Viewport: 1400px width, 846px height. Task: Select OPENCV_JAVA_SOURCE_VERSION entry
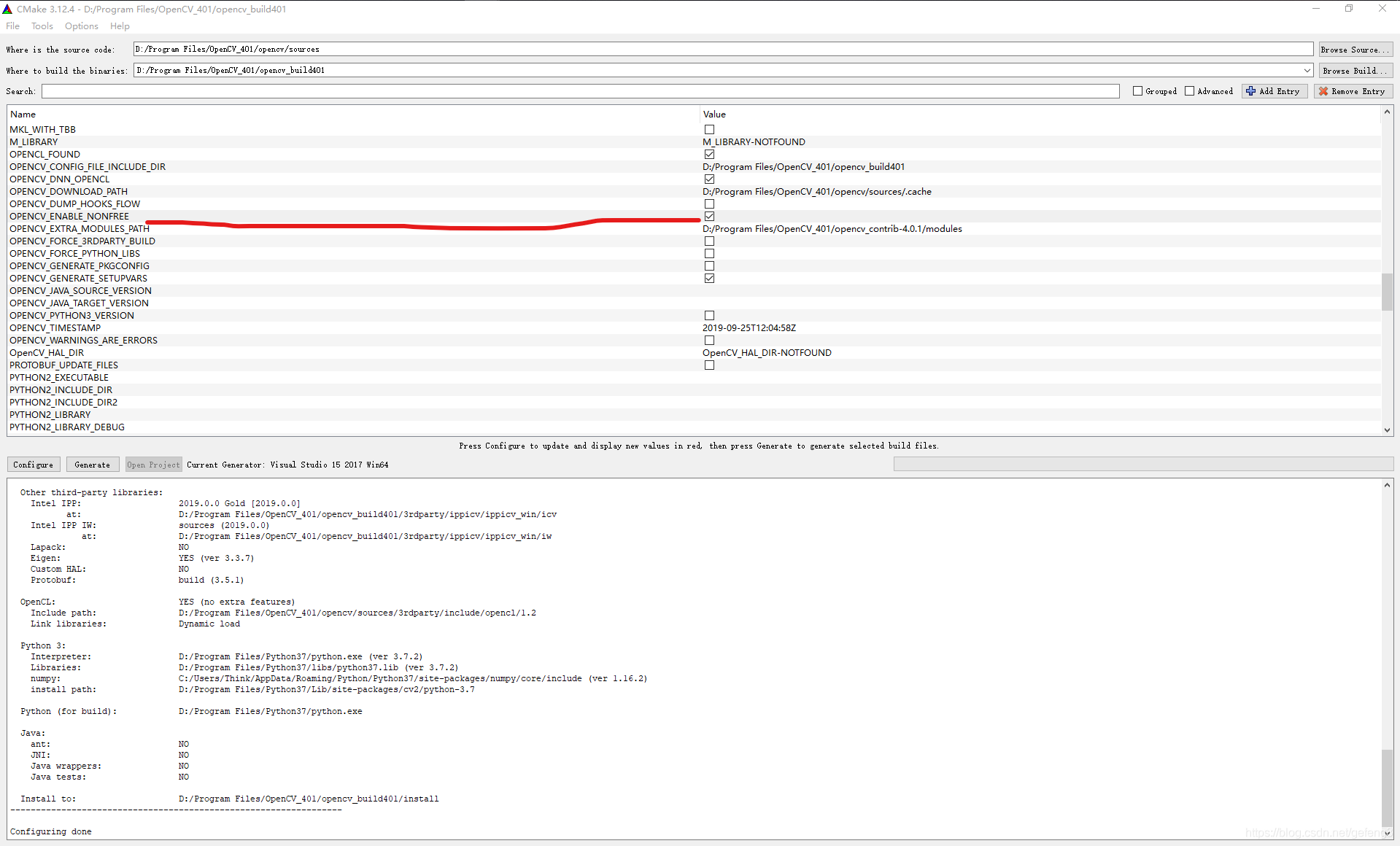[x=81, y=291]
